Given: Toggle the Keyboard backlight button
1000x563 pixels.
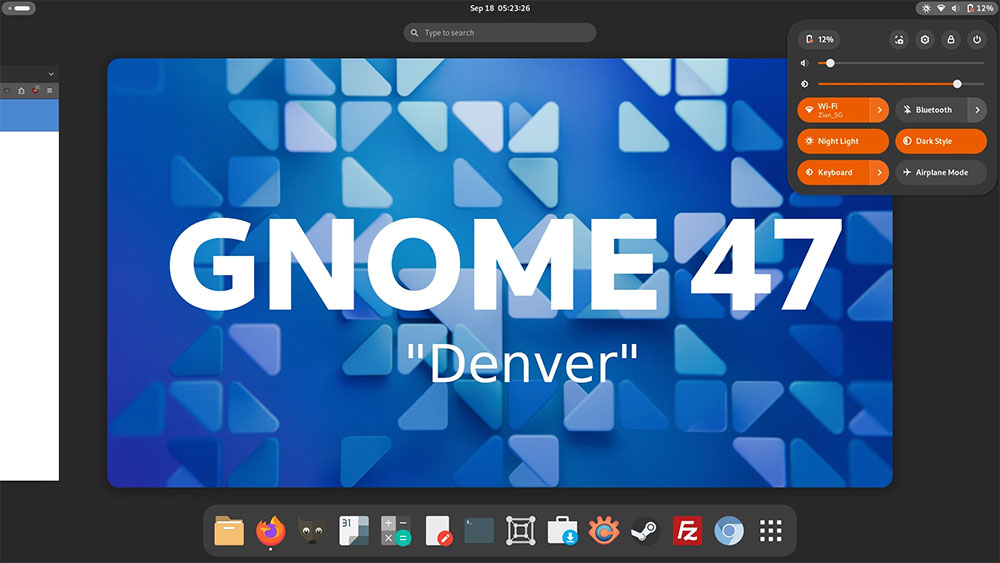Looking at the screenshot, I should coord(833,172).
